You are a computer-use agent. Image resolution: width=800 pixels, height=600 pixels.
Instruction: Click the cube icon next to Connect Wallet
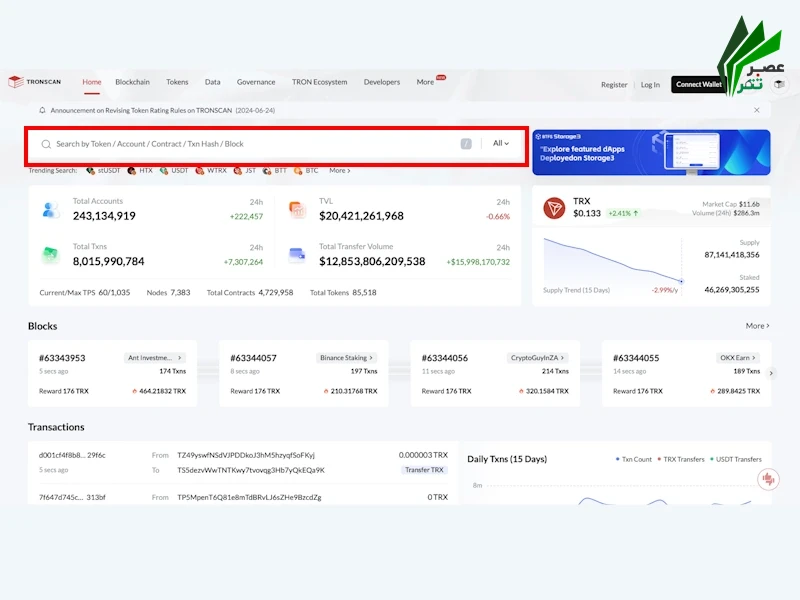779,84
